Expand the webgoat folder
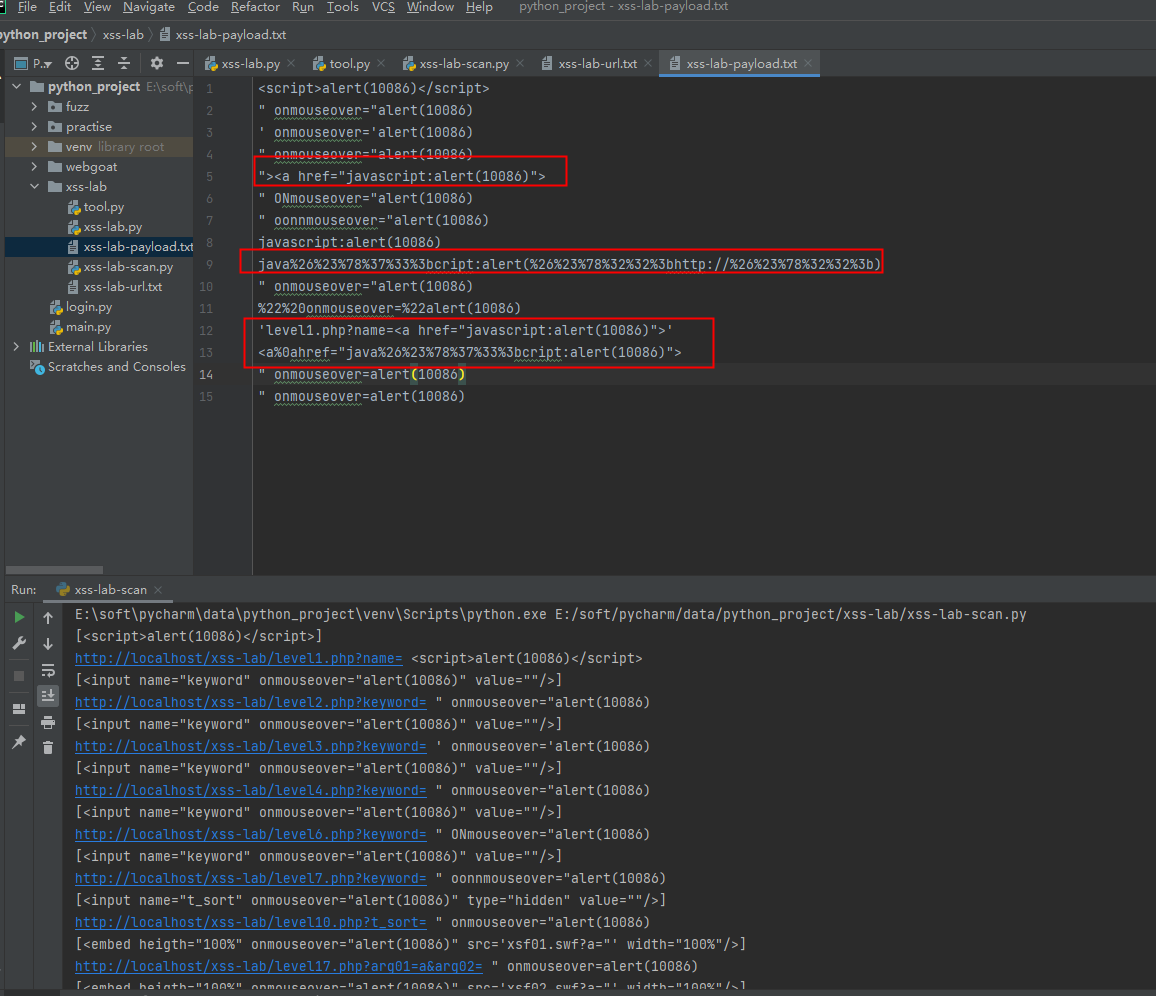This screenshot has height=996, width=1156. click(x=34, y=166)
